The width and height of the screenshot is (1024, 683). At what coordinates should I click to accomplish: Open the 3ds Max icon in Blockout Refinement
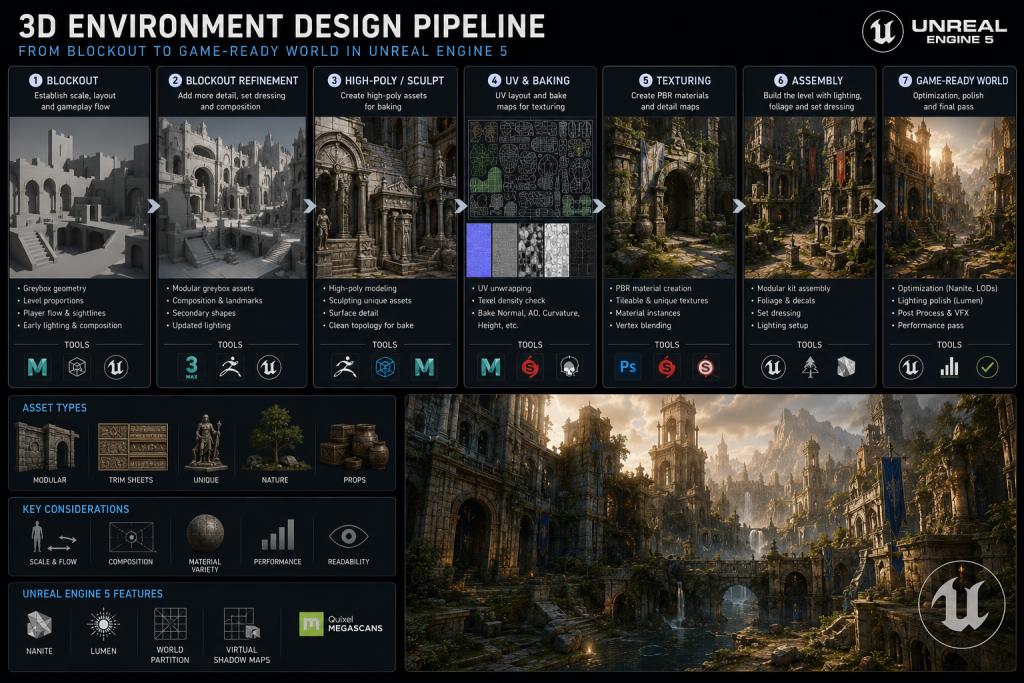click(191, 367)
